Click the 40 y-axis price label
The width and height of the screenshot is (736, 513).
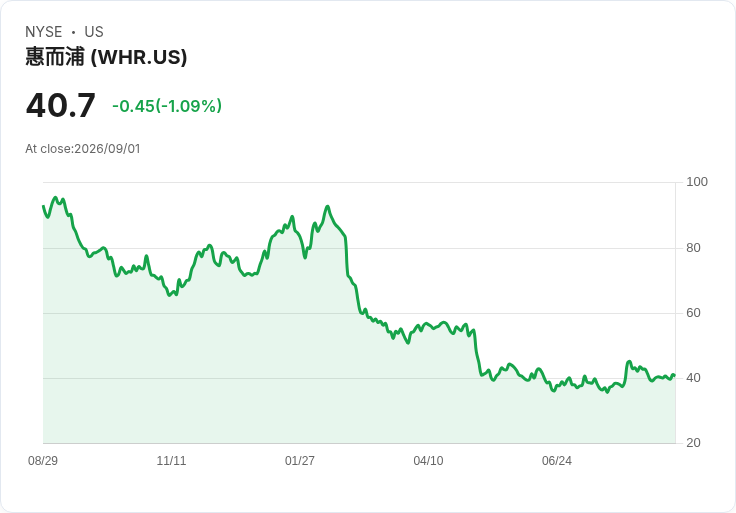(693, 378)
